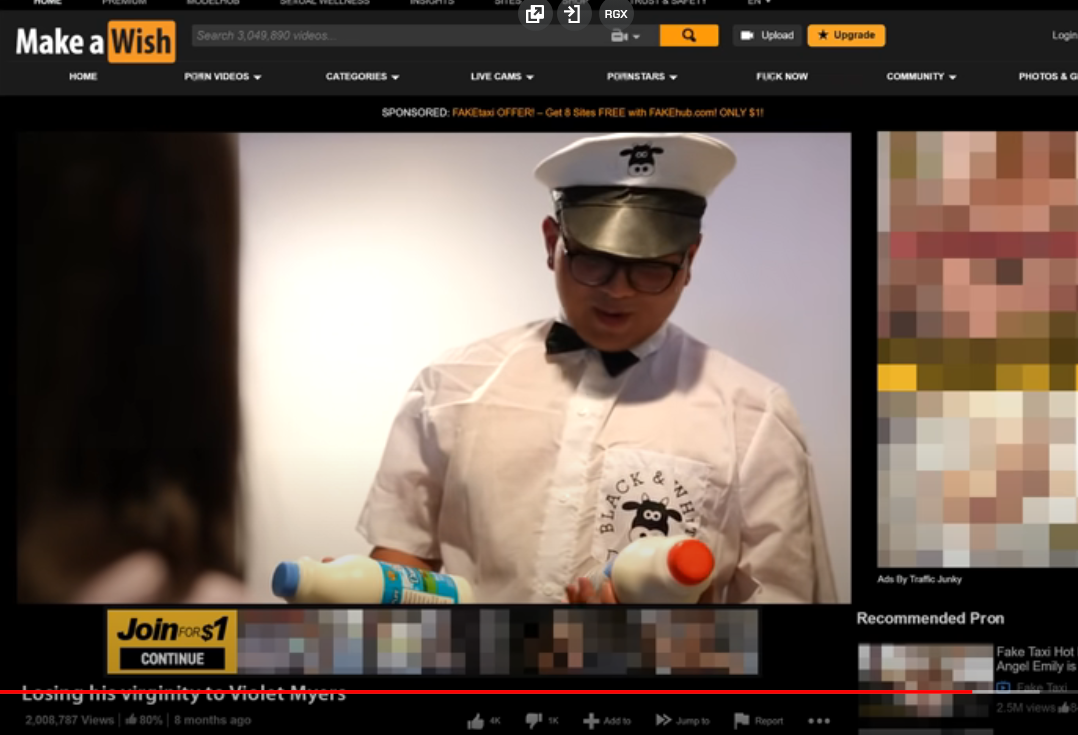The width and height of the screenshot is (1078, 735).
Task: Click the search videos input field
Action: tap(401, 36)
